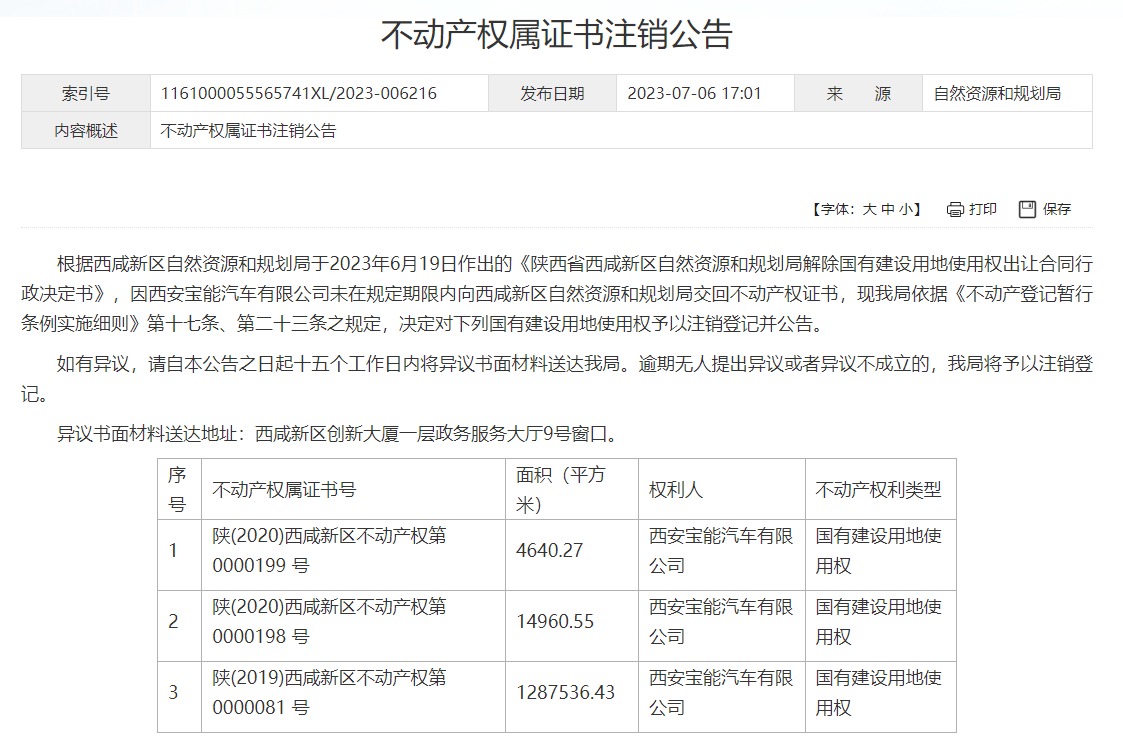Click row 2 owner 西安宝能汽车有限公司

(x=722, y=622)
